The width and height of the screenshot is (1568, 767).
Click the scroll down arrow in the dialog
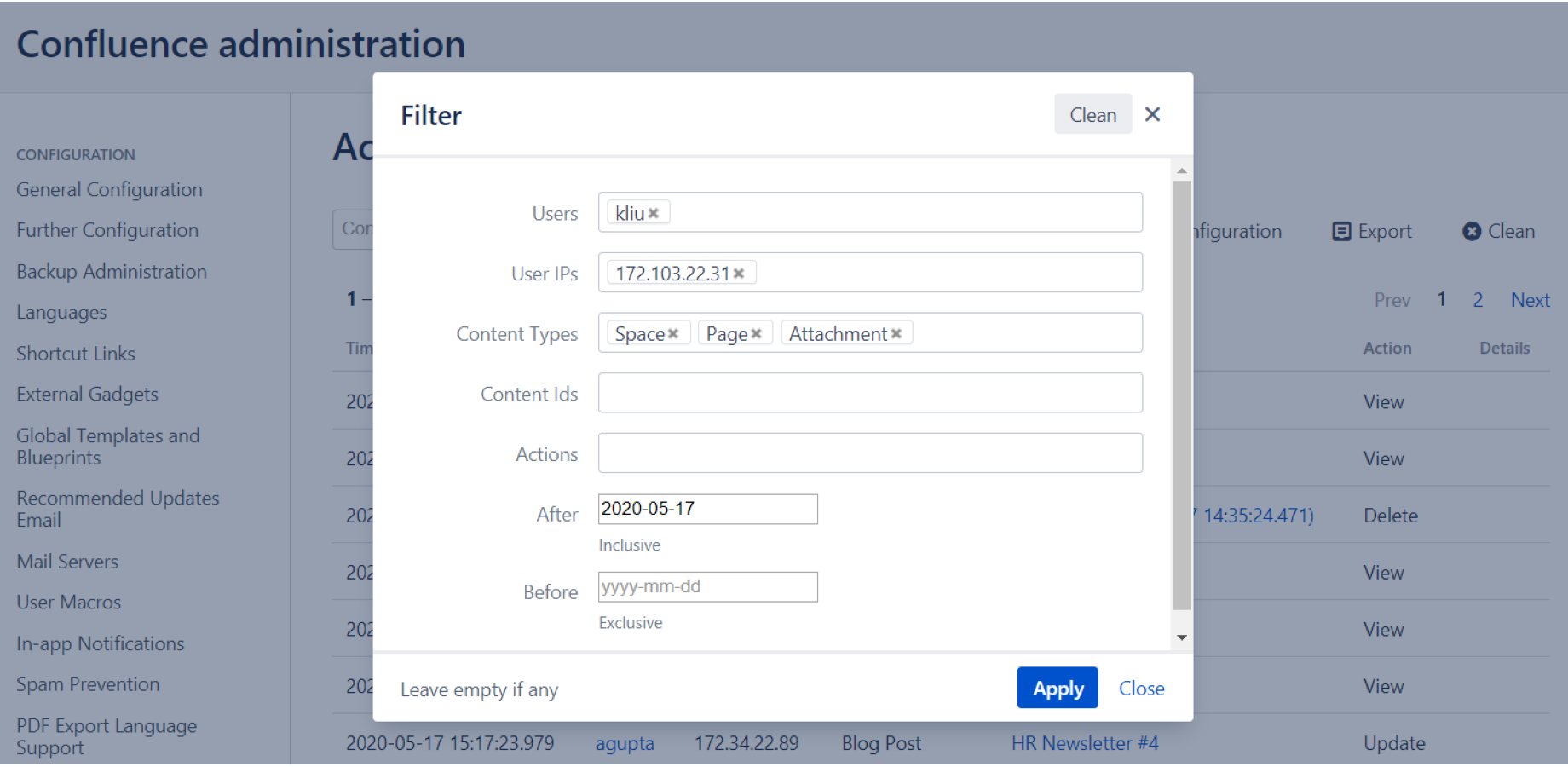(x=1182, y=637)
